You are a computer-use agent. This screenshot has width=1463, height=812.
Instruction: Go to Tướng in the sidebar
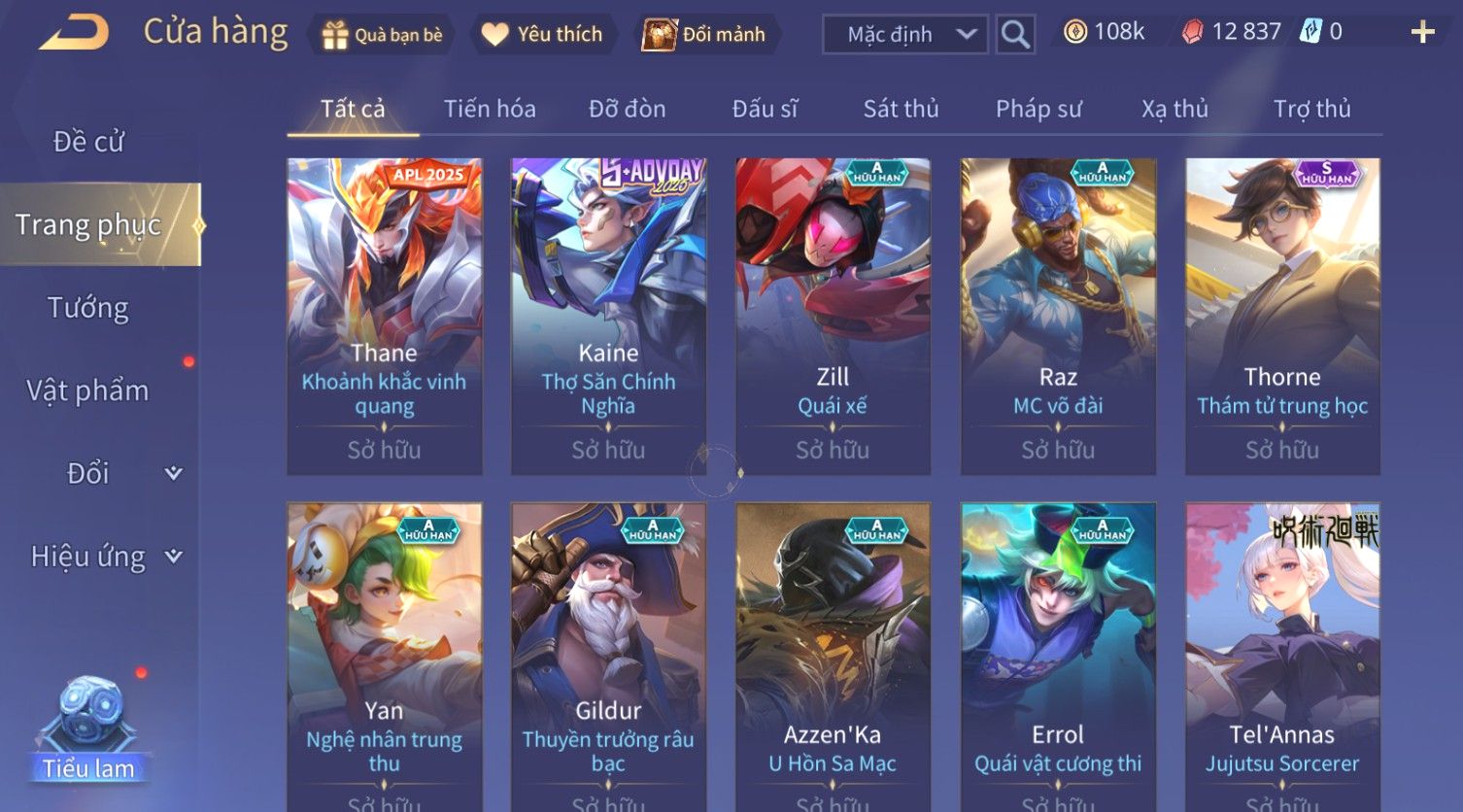[x=88, y=308]
